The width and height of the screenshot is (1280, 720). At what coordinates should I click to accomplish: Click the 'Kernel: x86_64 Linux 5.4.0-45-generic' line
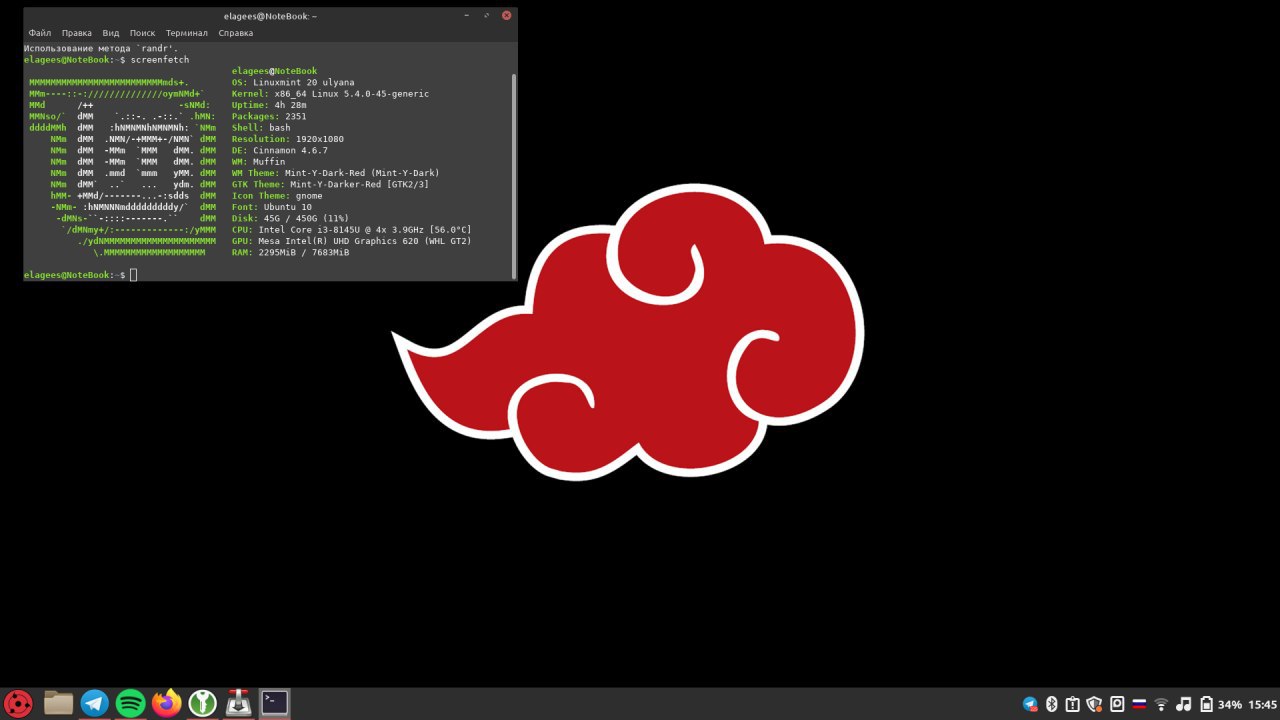[330, 94]
